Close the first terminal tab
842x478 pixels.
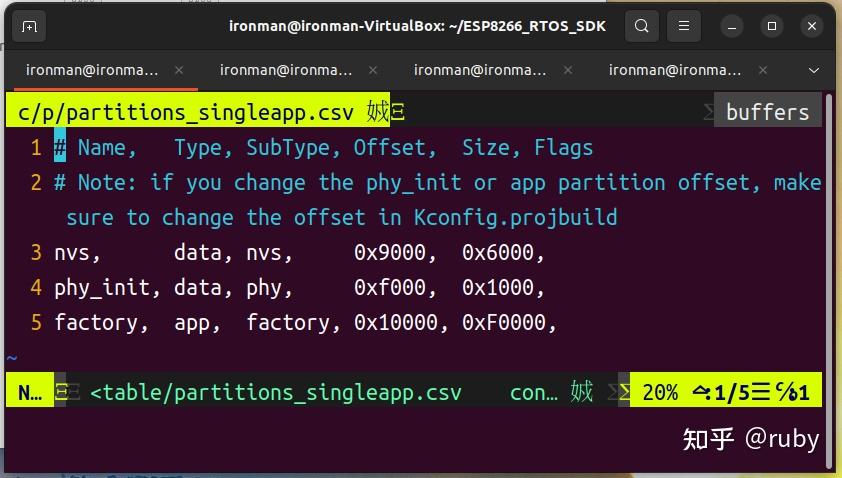[x=180, y=70]
